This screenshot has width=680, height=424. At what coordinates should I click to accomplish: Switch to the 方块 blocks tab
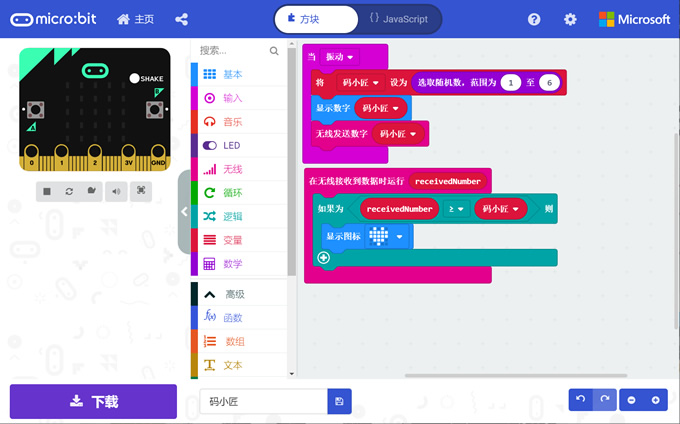click(317, 19)
